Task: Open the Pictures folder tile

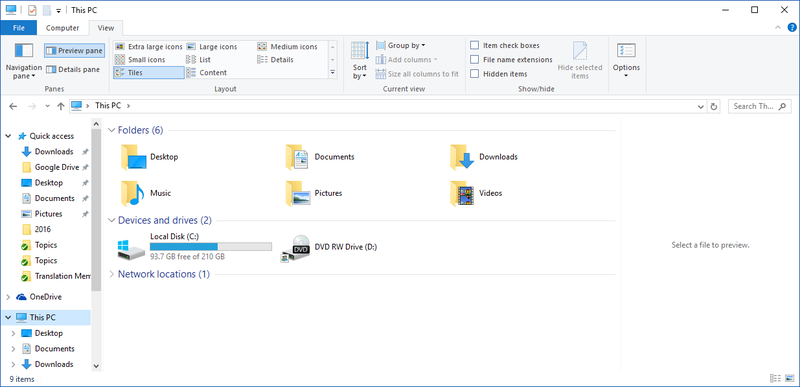Action: pos(313,193)
